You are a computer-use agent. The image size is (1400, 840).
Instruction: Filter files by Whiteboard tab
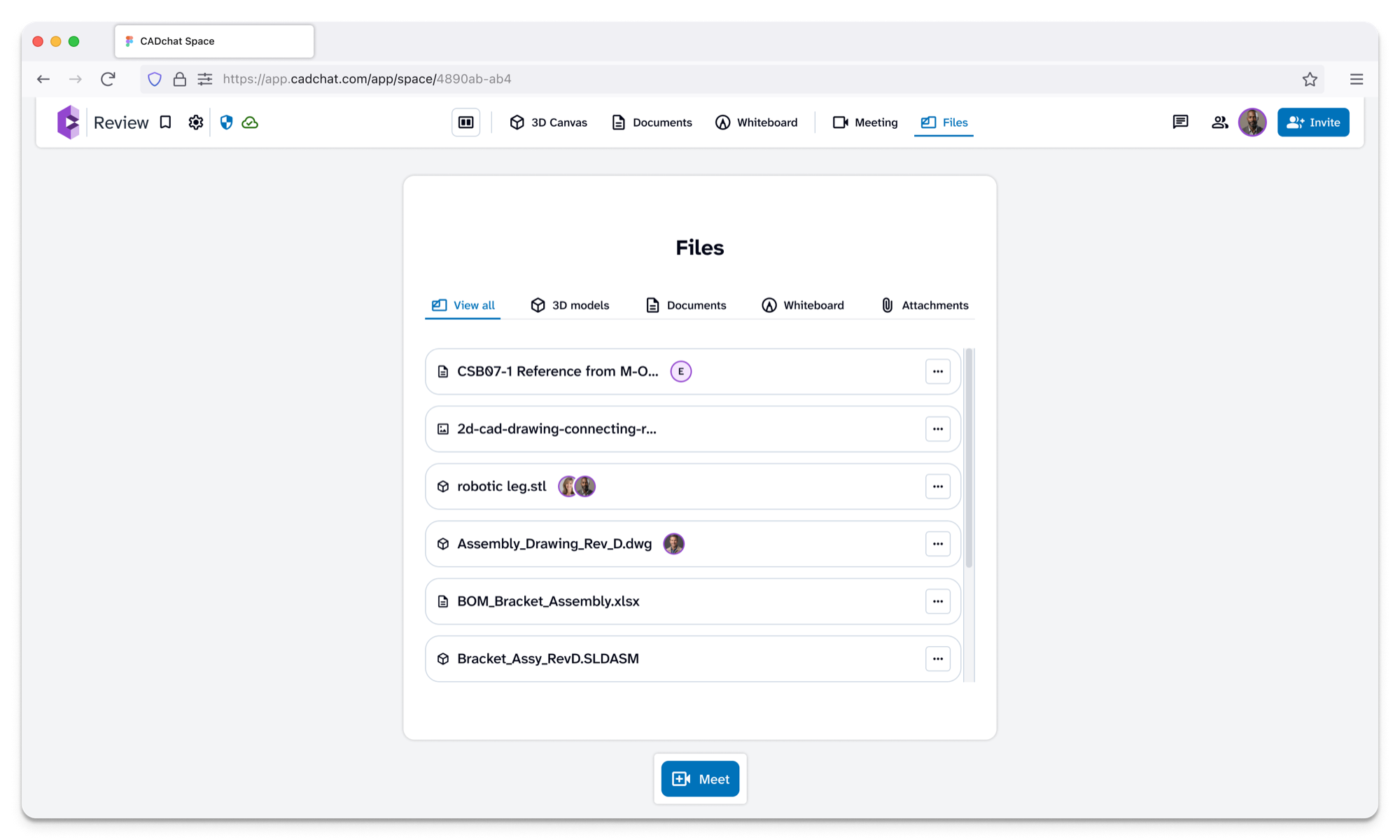pos(803,305)
